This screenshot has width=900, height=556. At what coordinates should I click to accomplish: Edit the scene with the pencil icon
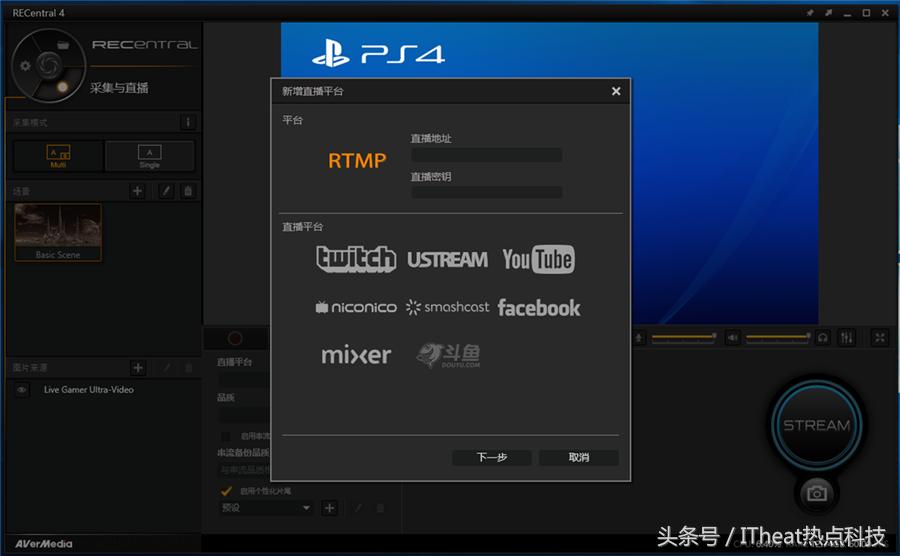(166, 191)
